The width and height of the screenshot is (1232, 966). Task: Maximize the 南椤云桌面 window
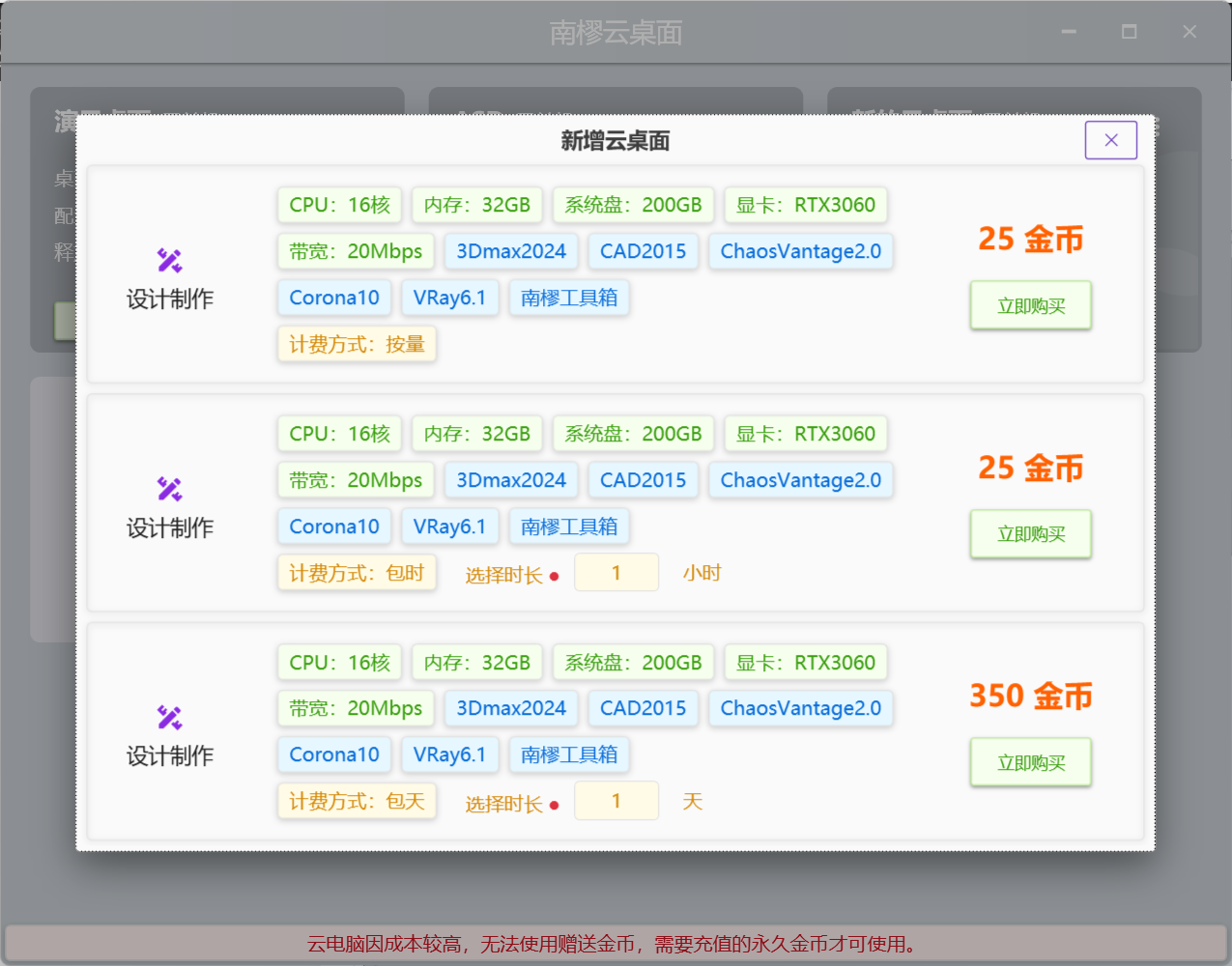pos(1129,32)
